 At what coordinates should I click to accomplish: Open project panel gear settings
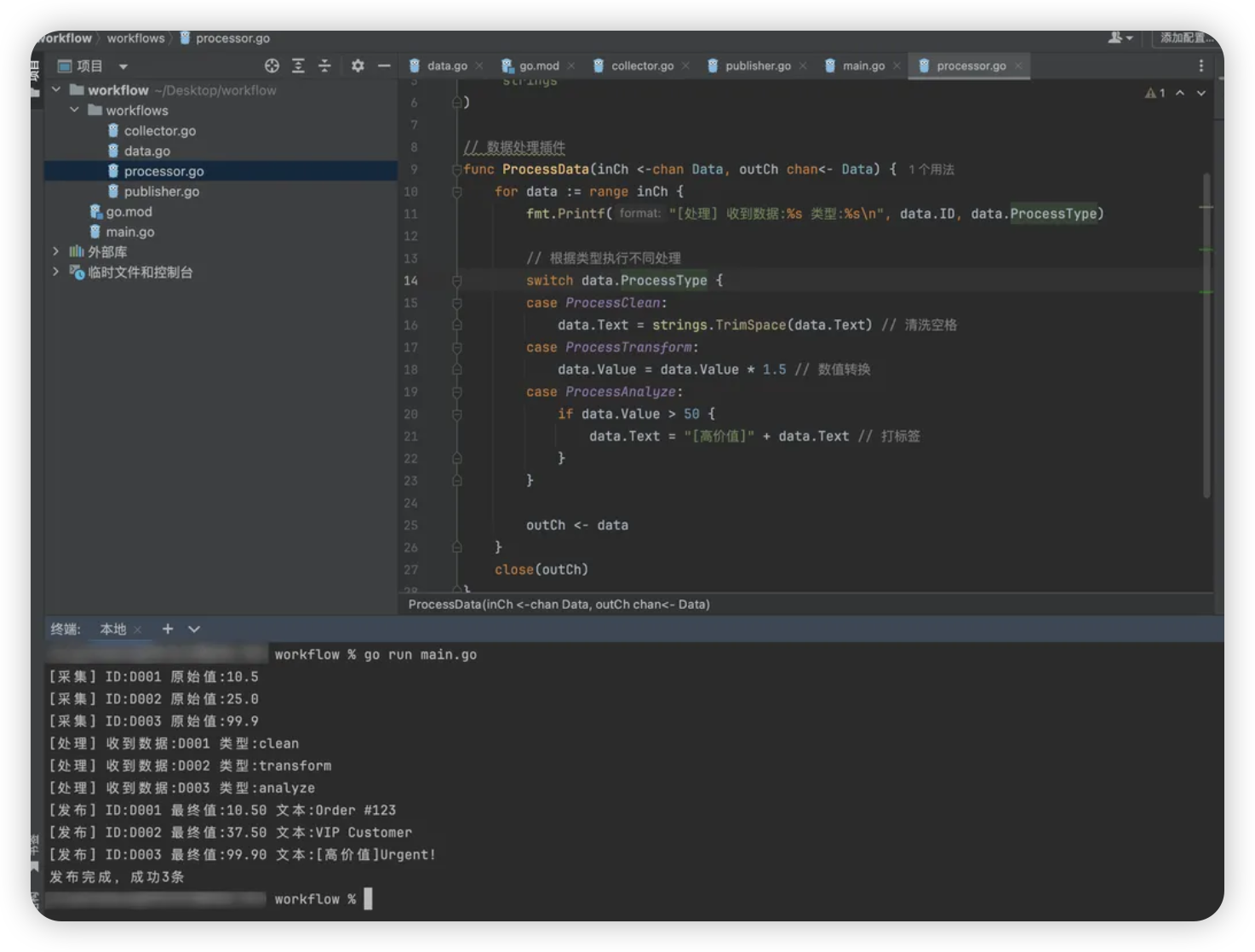pos(358,66)
